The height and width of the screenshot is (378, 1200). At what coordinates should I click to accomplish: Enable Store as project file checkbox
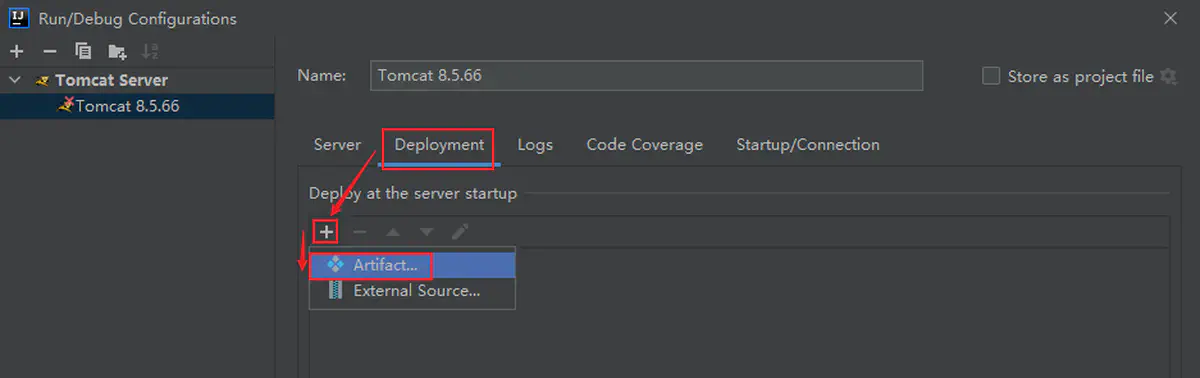[x=991, y=76]
